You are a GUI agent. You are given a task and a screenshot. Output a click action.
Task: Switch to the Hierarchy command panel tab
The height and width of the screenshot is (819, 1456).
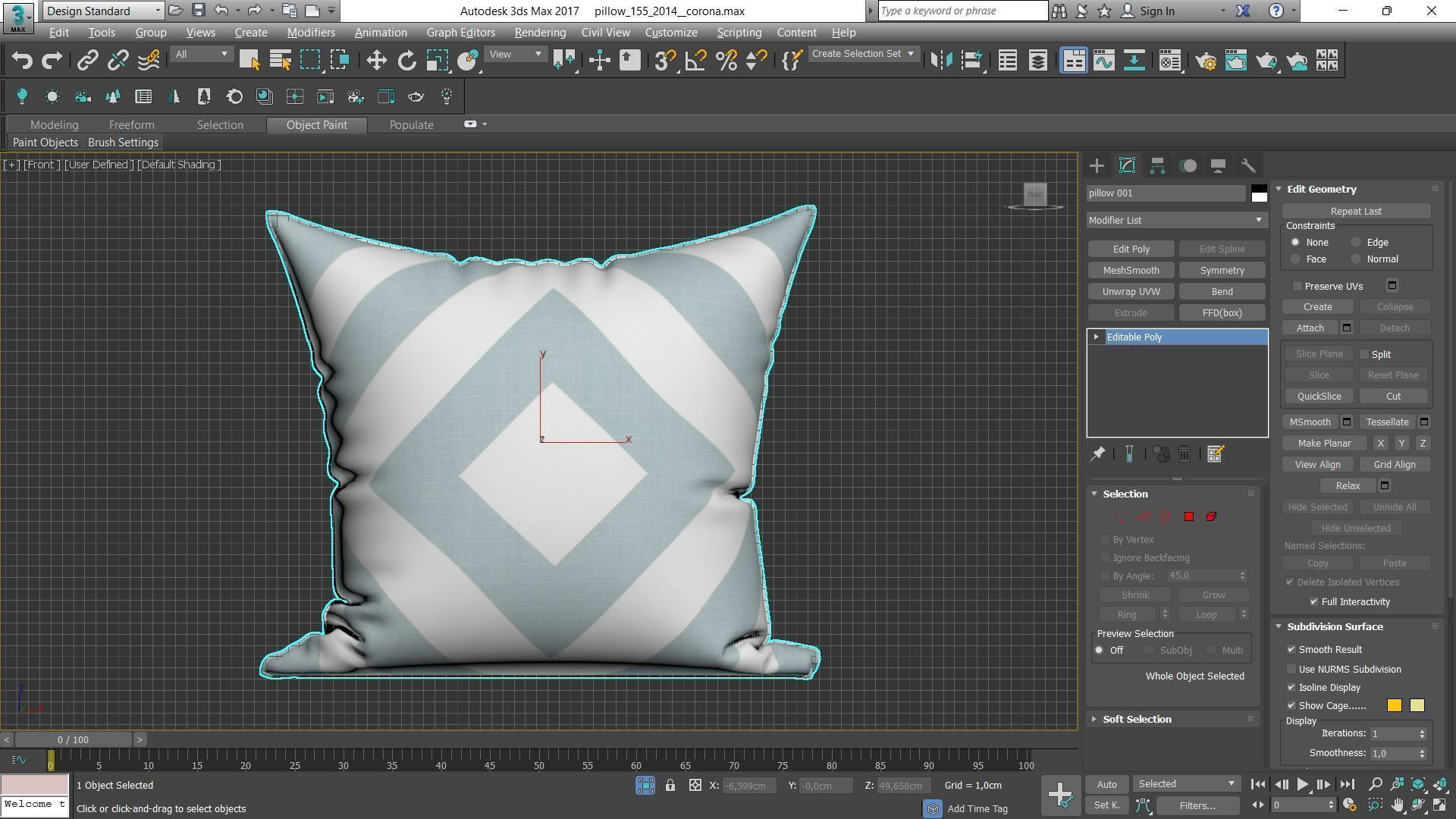[1157, 165]
